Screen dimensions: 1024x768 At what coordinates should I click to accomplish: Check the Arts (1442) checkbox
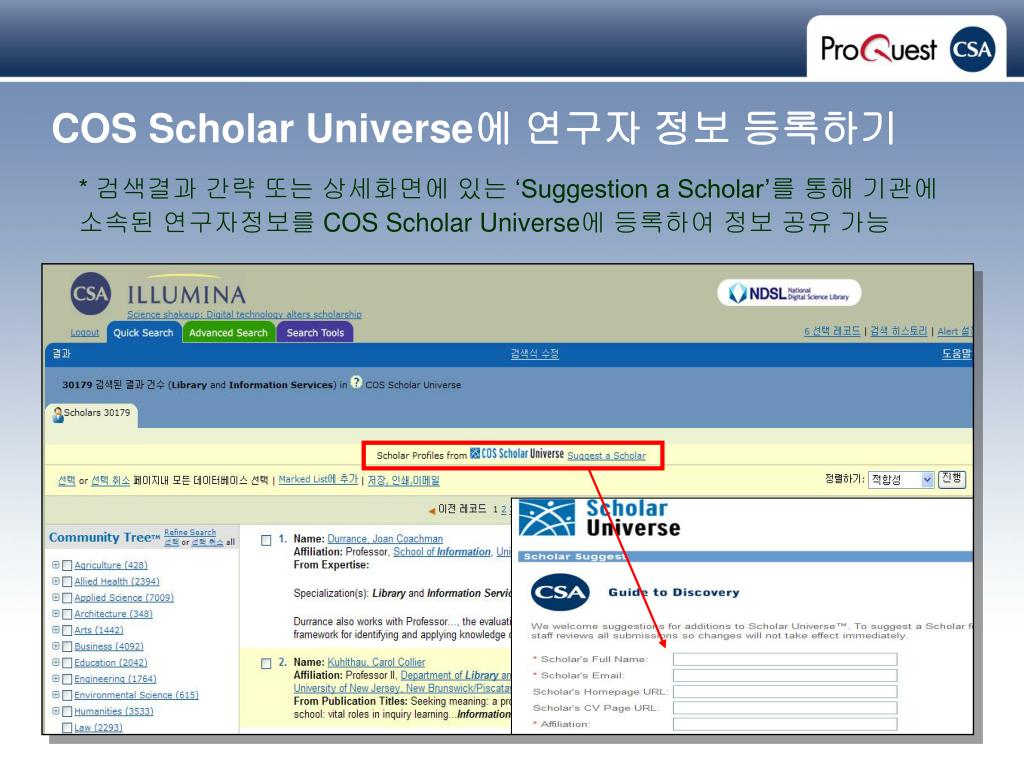pyautogui.click(x=67, y=631)
